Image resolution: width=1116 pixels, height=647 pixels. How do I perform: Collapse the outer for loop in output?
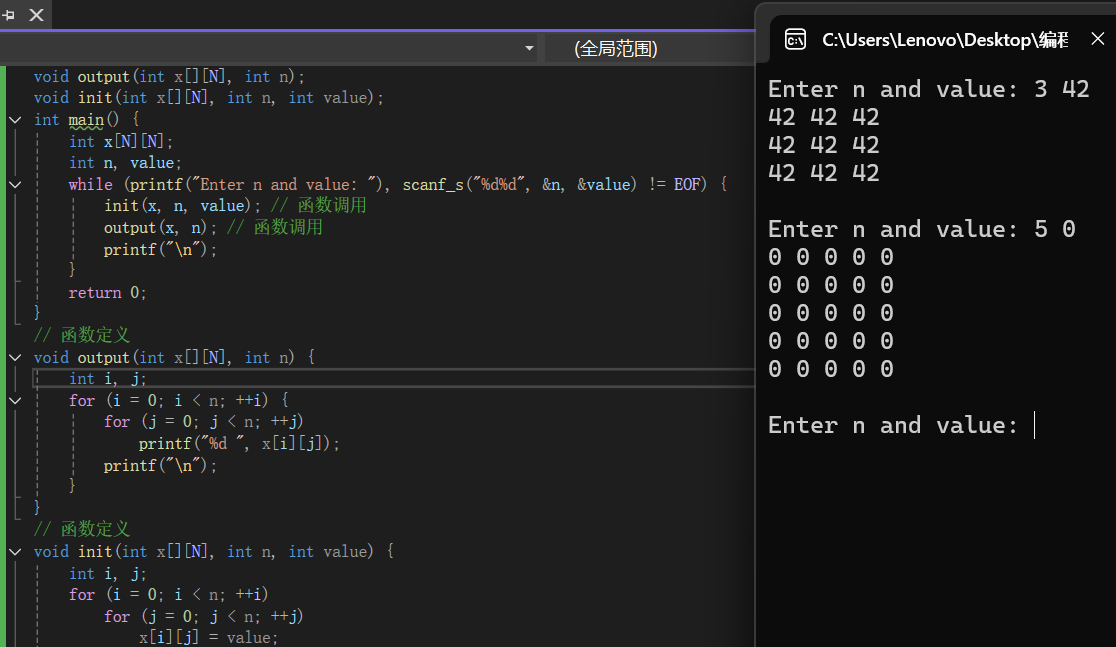point(15,401)
